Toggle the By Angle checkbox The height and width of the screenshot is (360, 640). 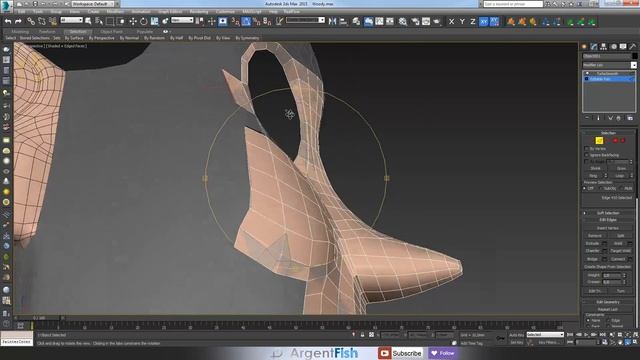click(x=587, y=162)
